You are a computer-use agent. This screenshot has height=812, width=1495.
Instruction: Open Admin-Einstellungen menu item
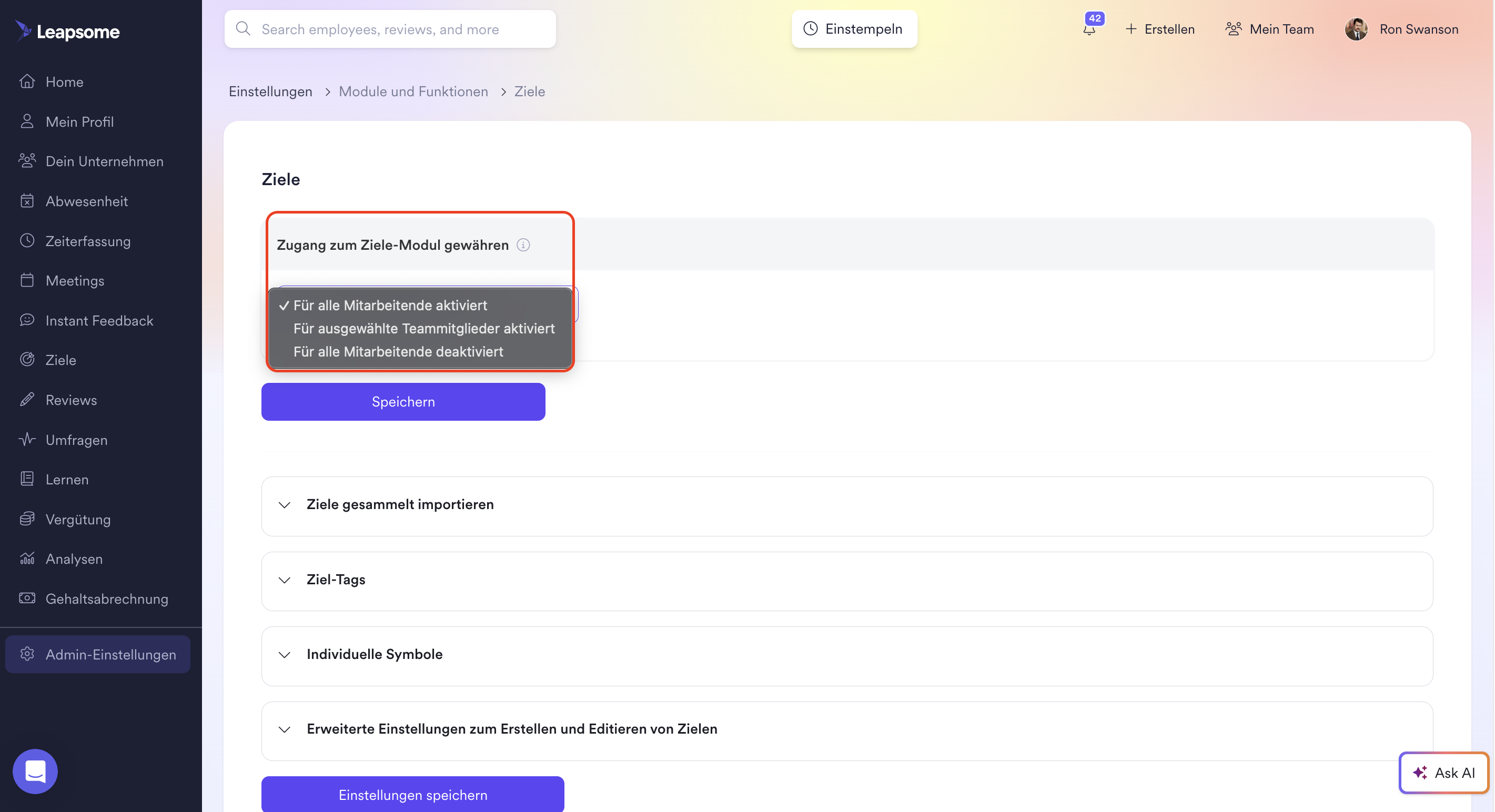97,654
